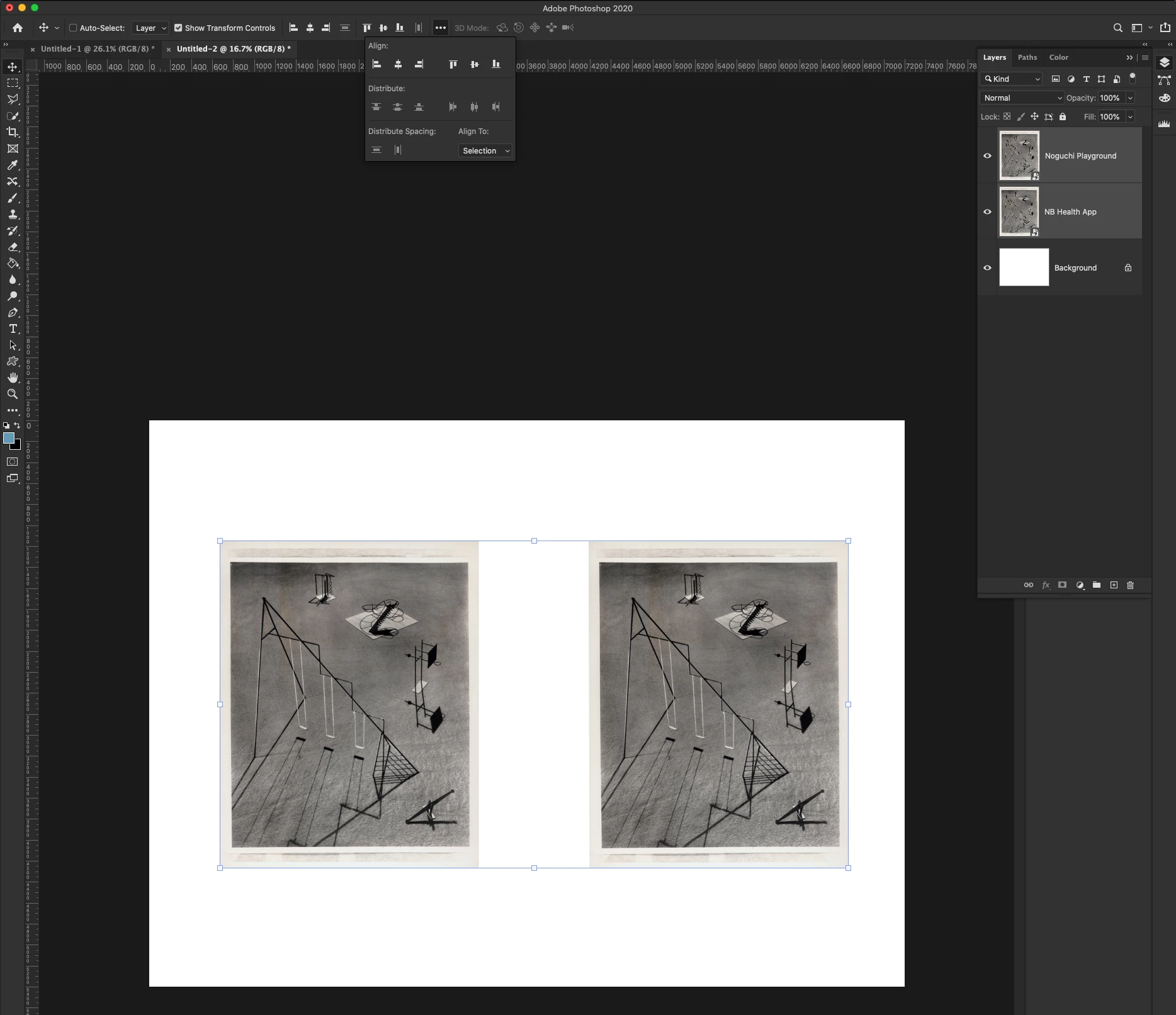Open the Normal blend mode dropdown

click(1022, 98)
